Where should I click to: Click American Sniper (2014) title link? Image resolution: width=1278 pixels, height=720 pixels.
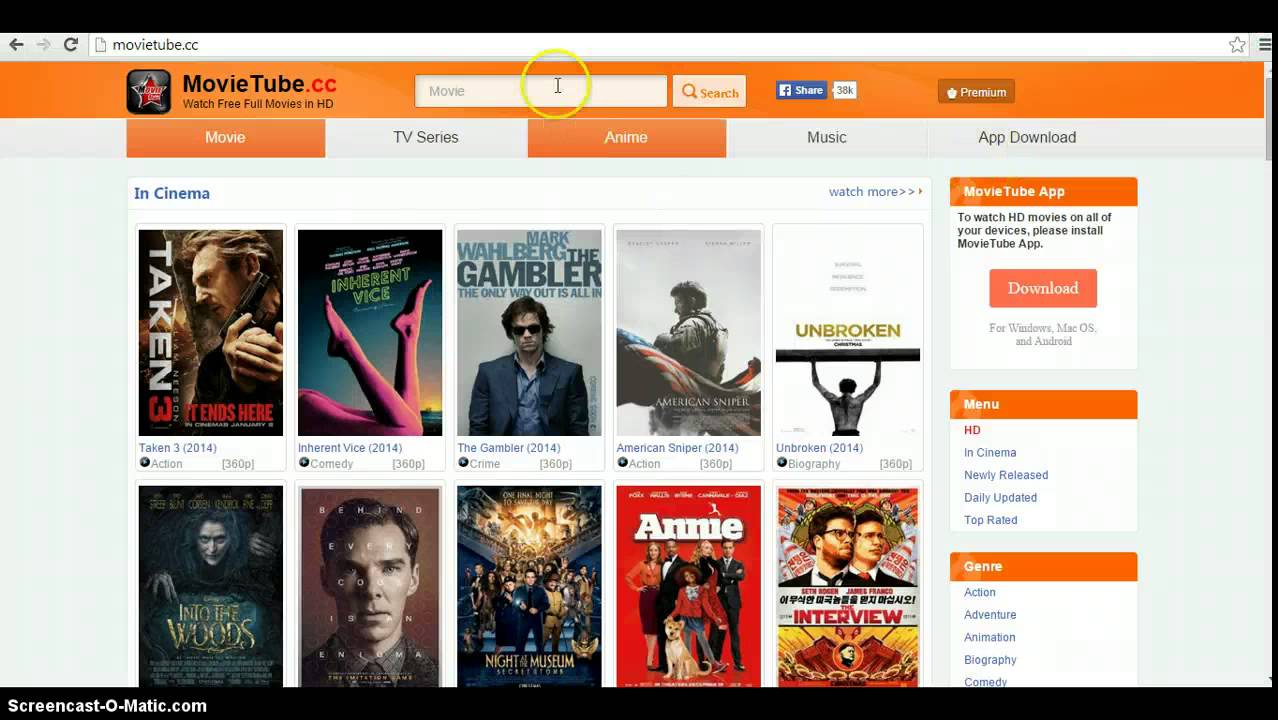pyautogui.click(x=677, y=448)
